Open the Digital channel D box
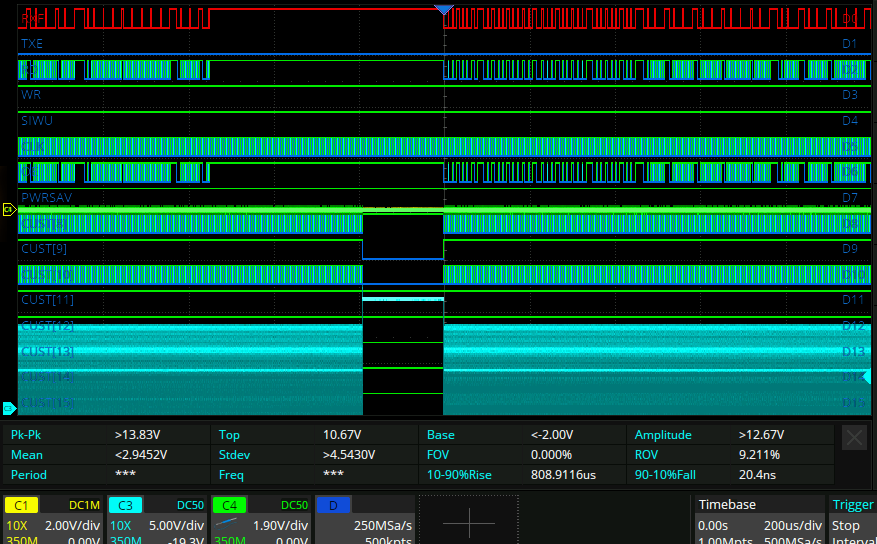The height and width of the screenshot is (544, 877). coord(363,522)
